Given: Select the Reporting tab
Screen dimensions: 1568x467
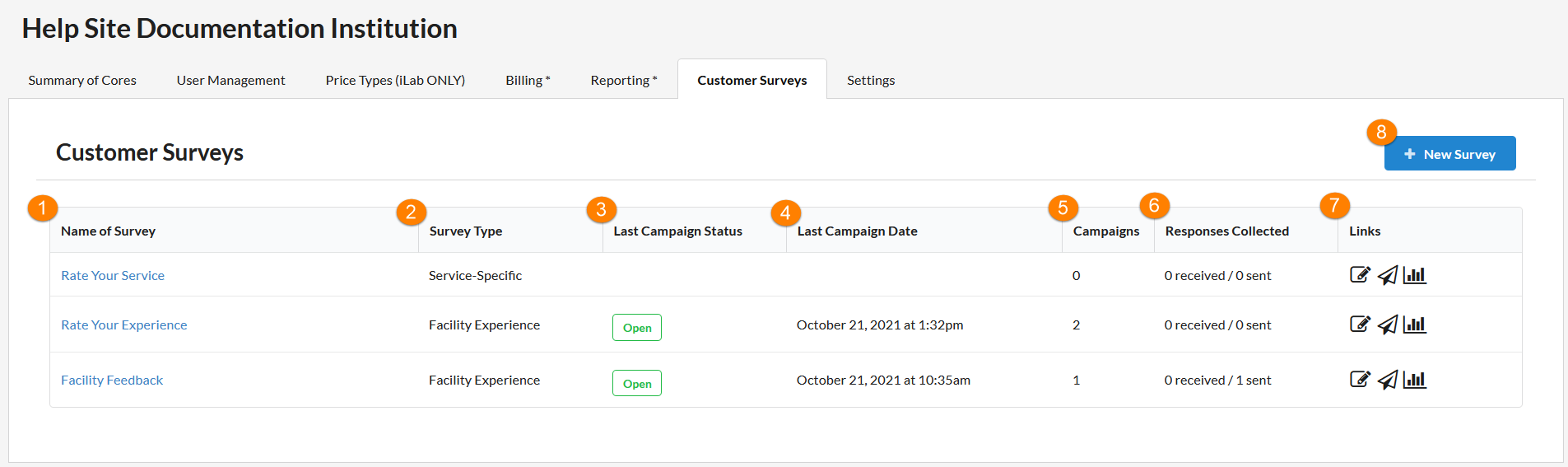Looking at the screenshot, I should pyautogui.click(x=623, y=80).
